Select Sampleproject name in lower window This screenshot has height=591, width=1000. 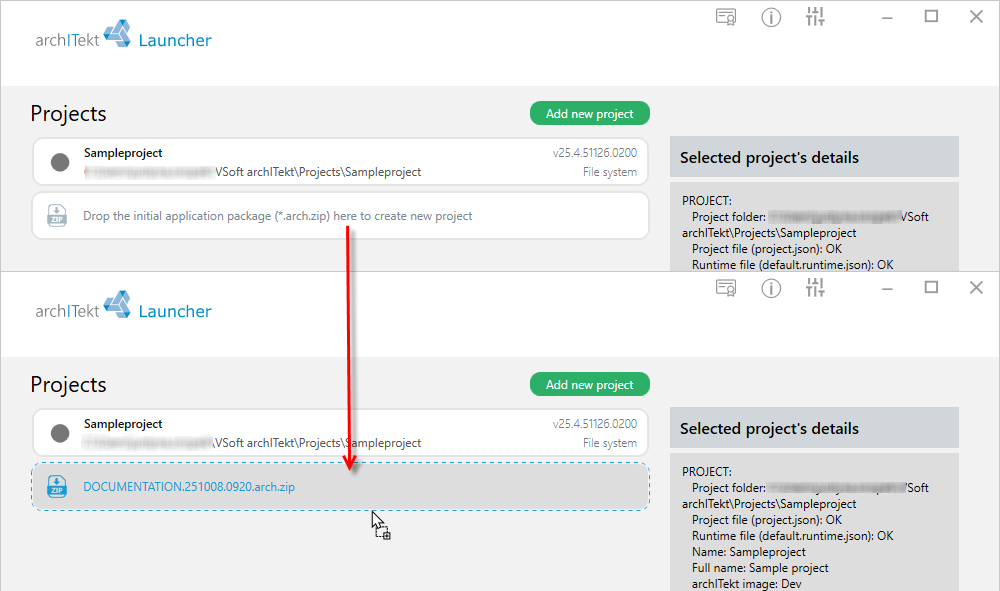(x=123, y=424)
